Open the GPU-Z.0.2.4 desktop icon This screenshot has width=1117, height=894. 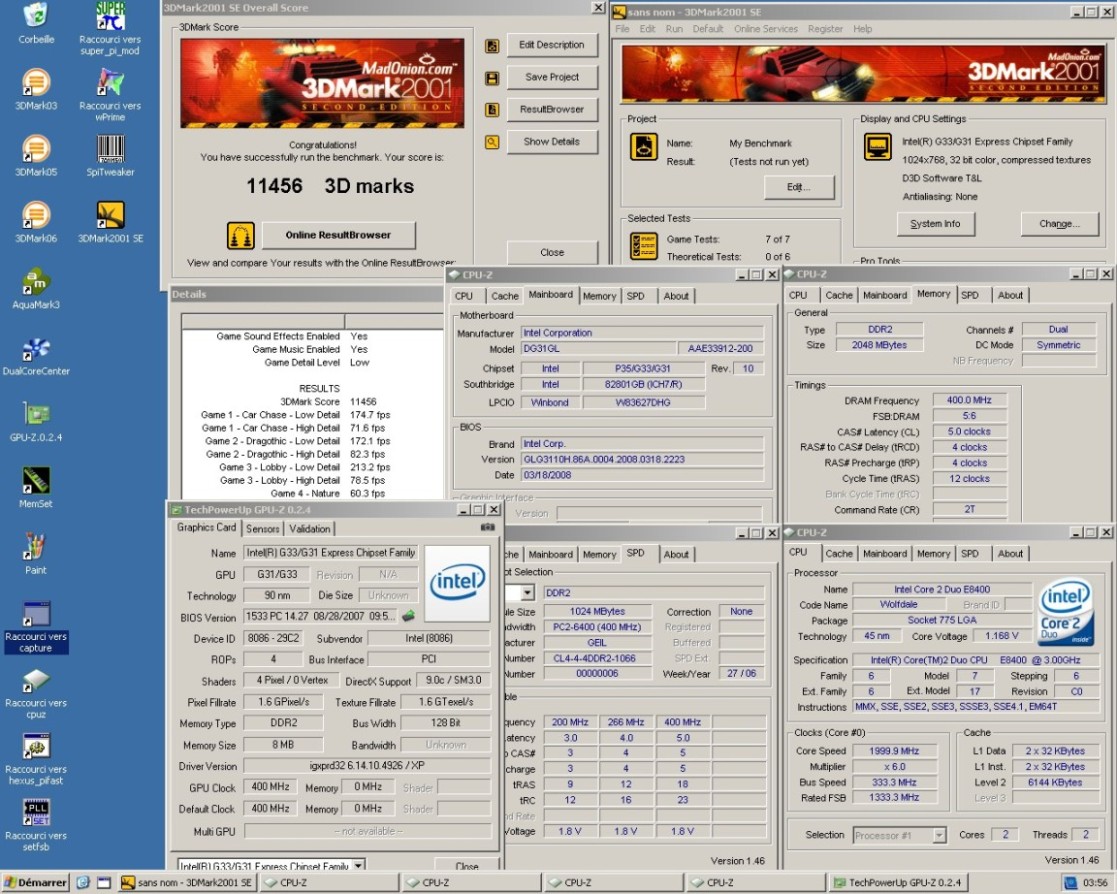click(36, 413)
